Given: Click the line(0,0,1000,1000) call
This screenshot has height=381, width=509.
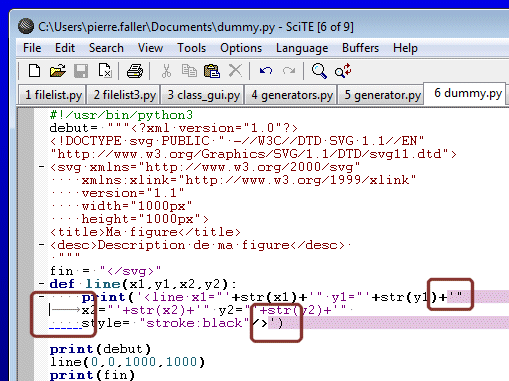Looking at the screenshot, I should click(x=127, y=362).
